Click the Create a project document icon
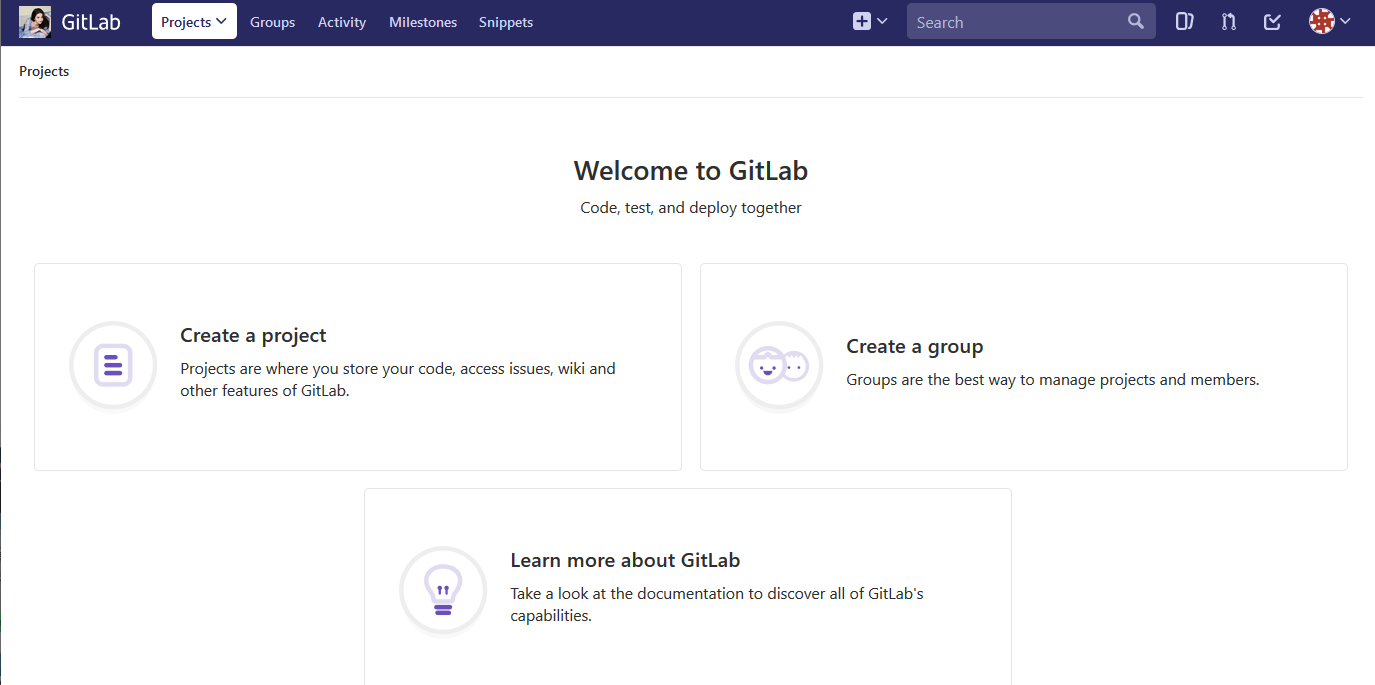This screenshot has height=685, width=1375. coord(113,365)
